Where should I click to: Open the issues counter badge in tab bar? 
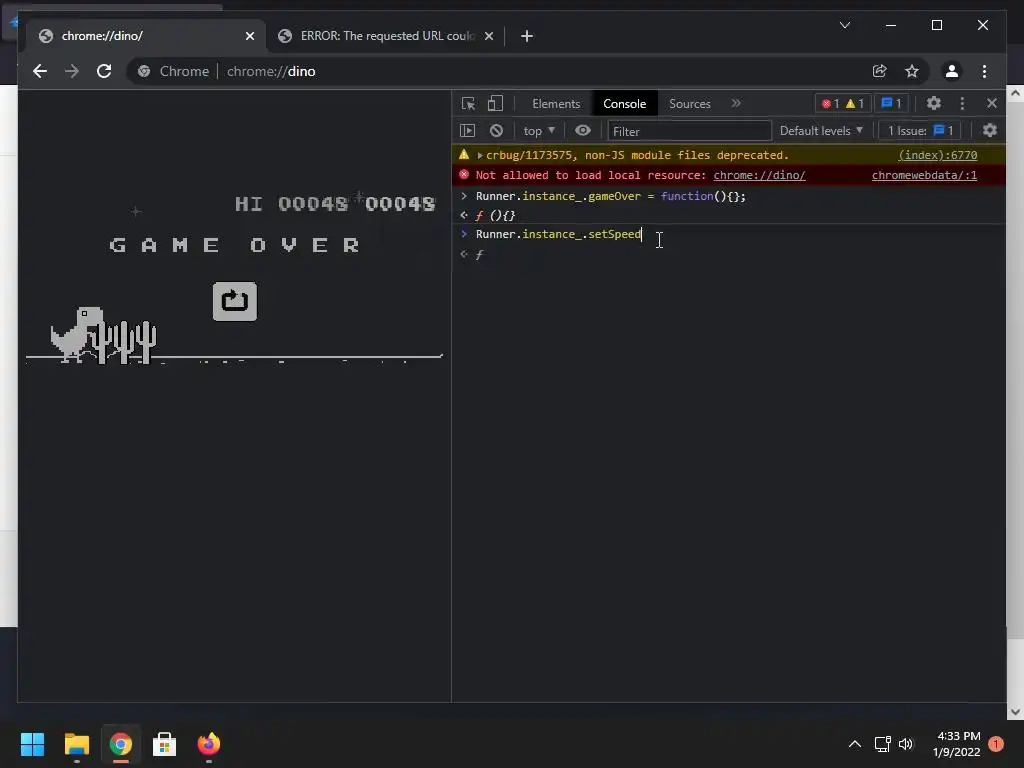tap(891, 103)
